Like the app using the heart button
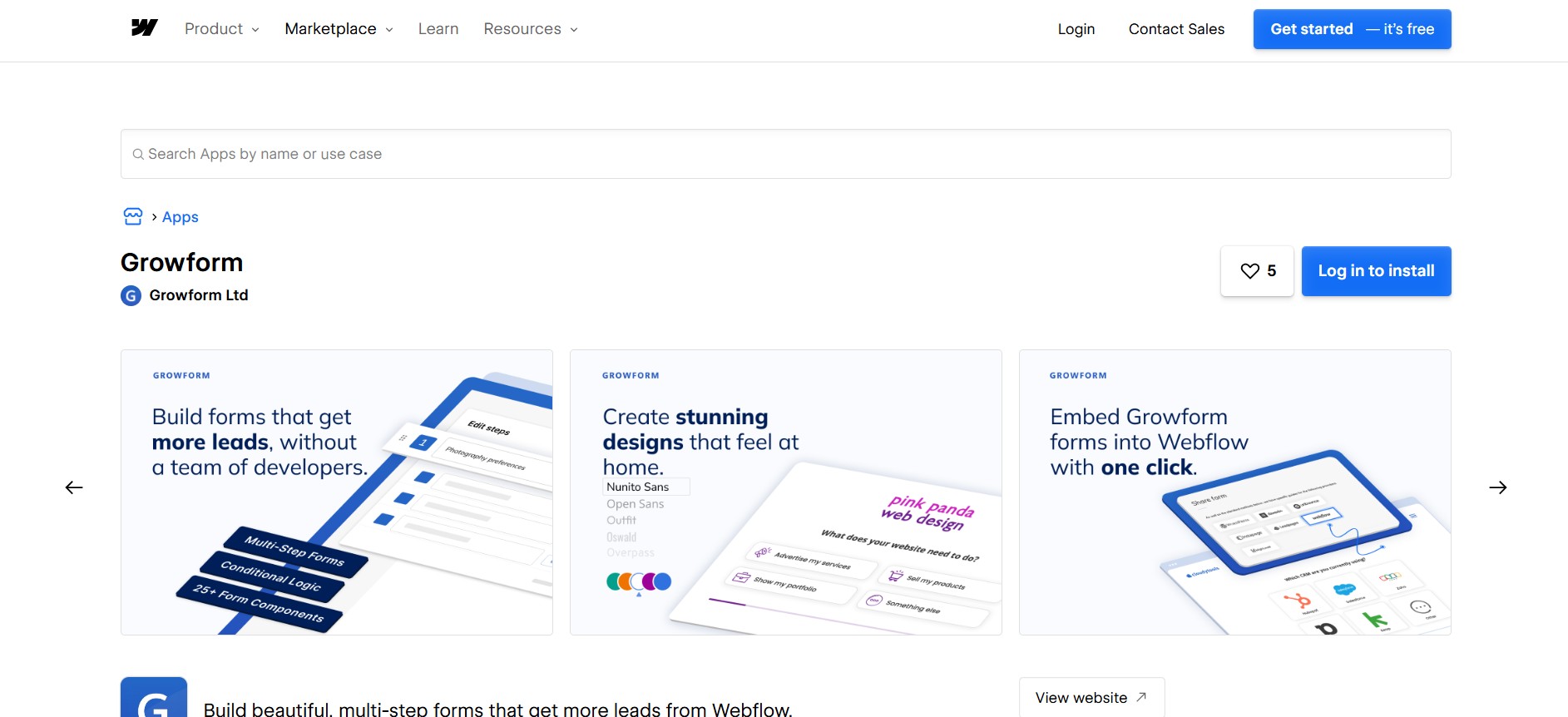Screen dimensions: 1568x717 point(1257,271)
